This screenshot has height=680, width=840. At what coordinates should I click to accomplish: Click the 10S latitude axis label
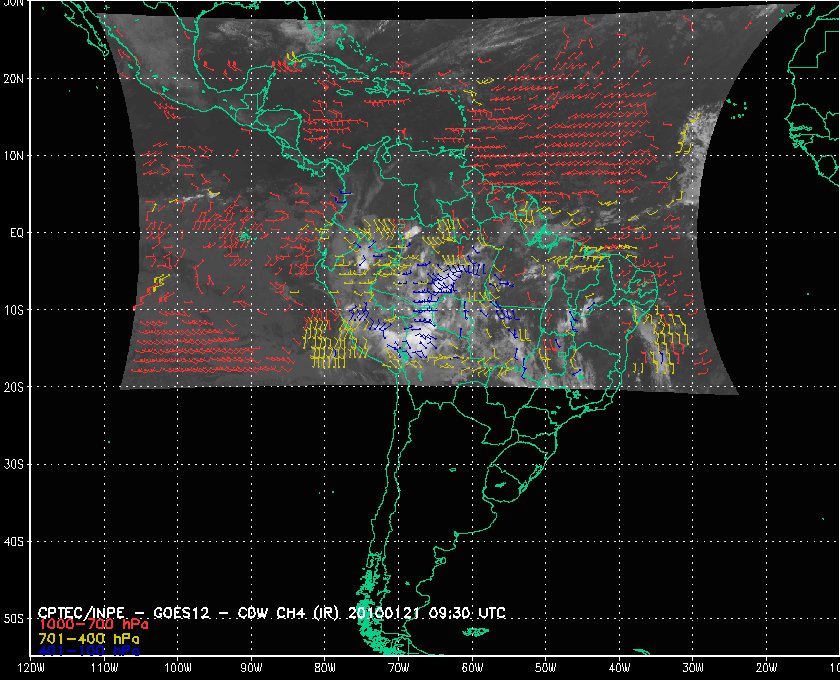(13, 310)
